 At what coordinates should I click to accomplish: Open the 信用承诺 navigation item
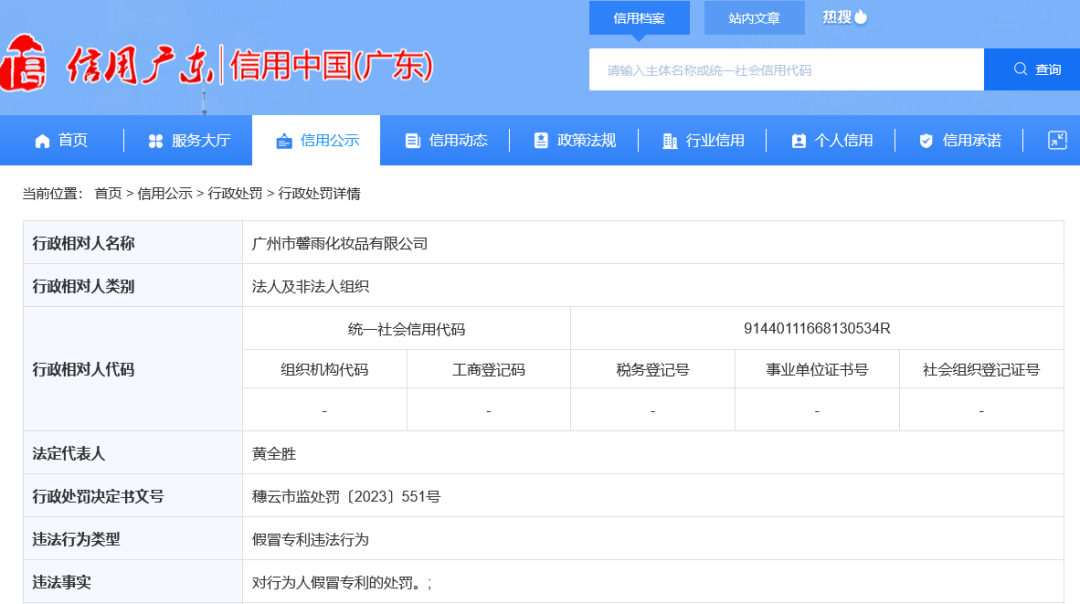[x=960, y=140]
